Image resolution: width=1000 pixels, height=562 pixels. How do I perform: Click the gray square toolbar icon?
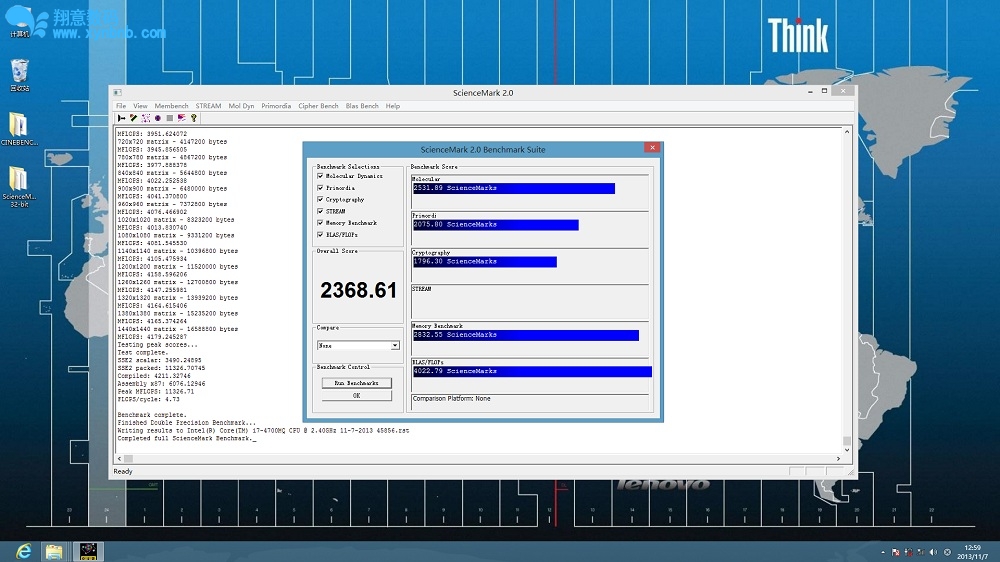[x=170, y=118]
